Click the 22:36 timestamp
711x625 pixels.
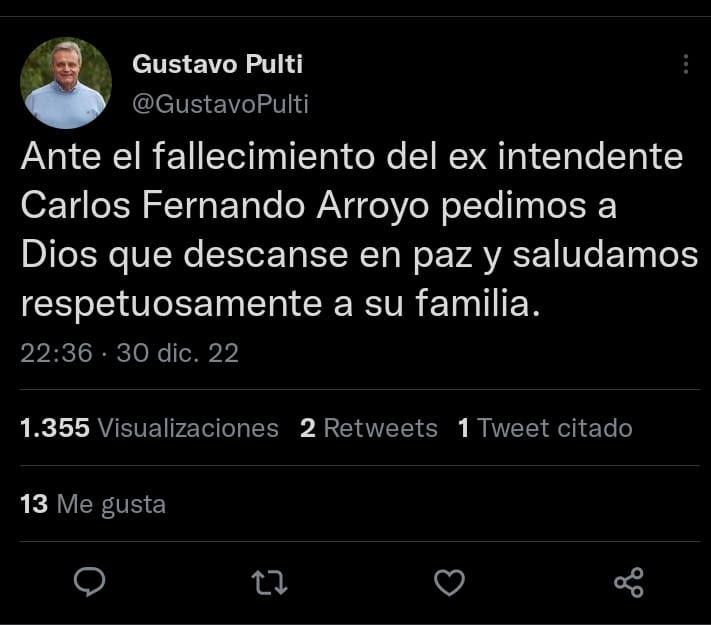pos(56,353)
